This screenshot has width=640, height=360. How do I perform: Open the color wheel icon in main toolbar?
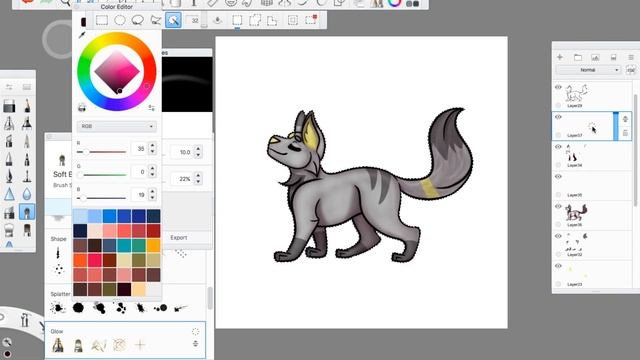click(x=394, y=3)
